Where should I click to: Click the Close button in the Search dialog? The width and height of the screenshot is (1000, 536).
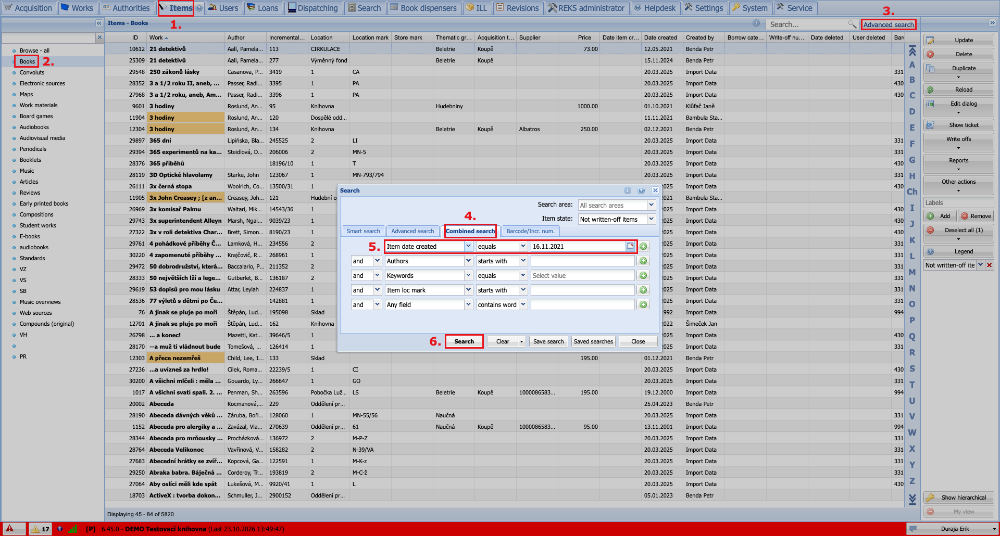(638, 341)
